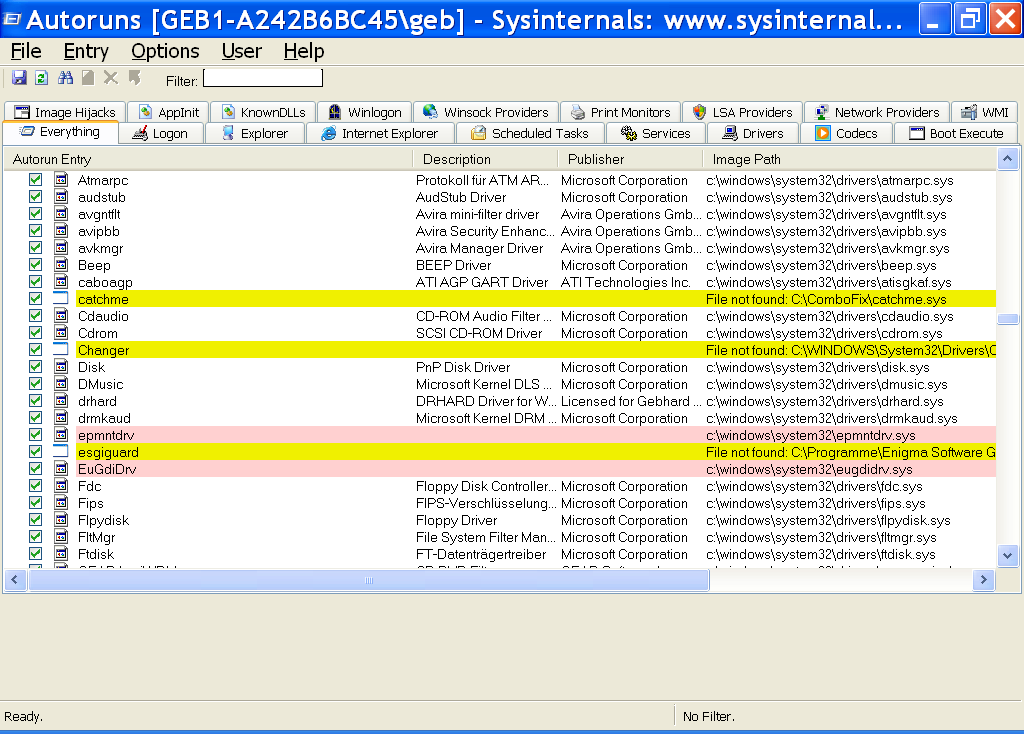The width and height of the screenshot is (1024, 734).
Task: Click the epmntdrv driver file icon
Action: 61,434
